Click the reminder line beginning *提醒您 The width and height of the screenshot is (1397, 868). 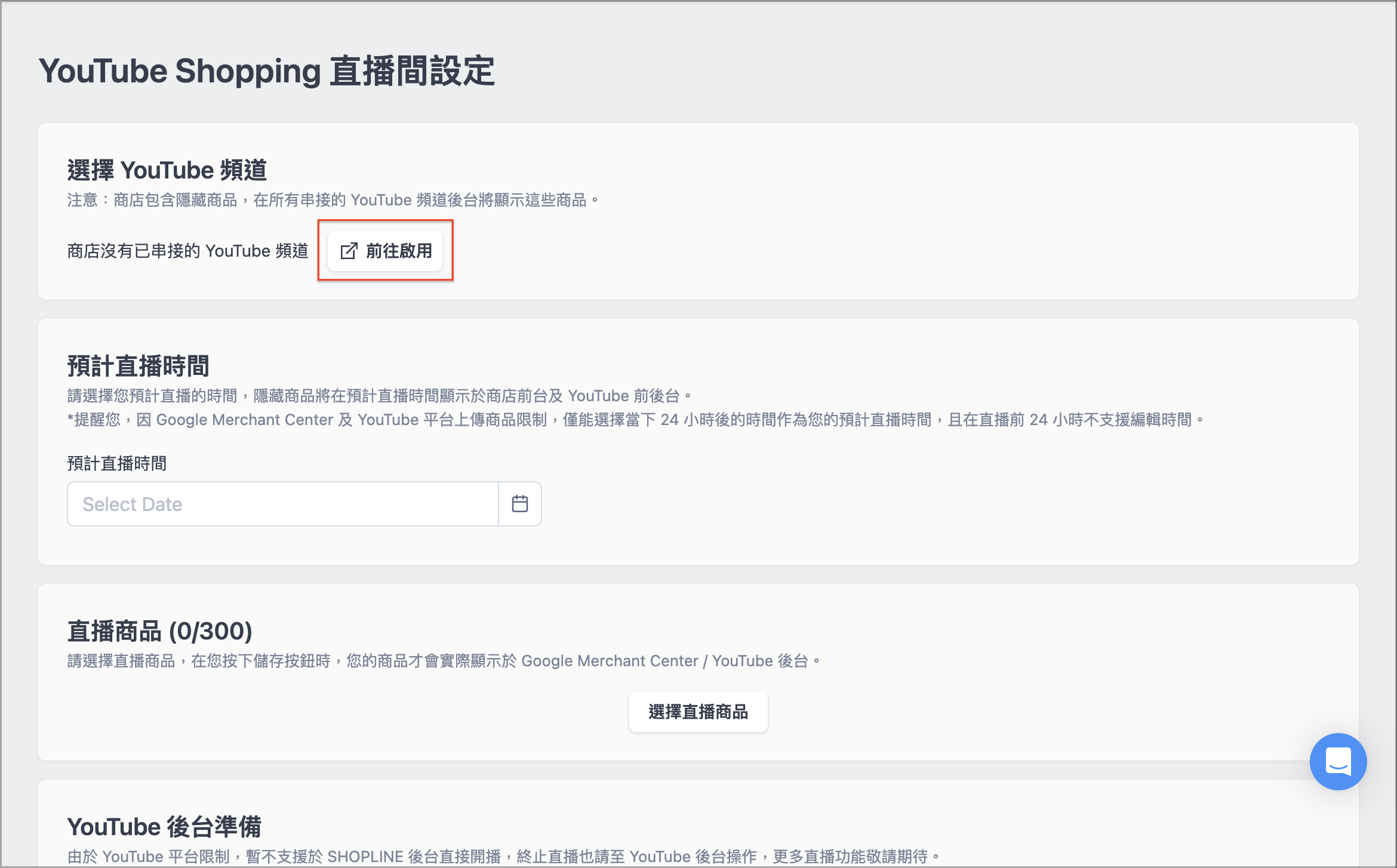635,420
